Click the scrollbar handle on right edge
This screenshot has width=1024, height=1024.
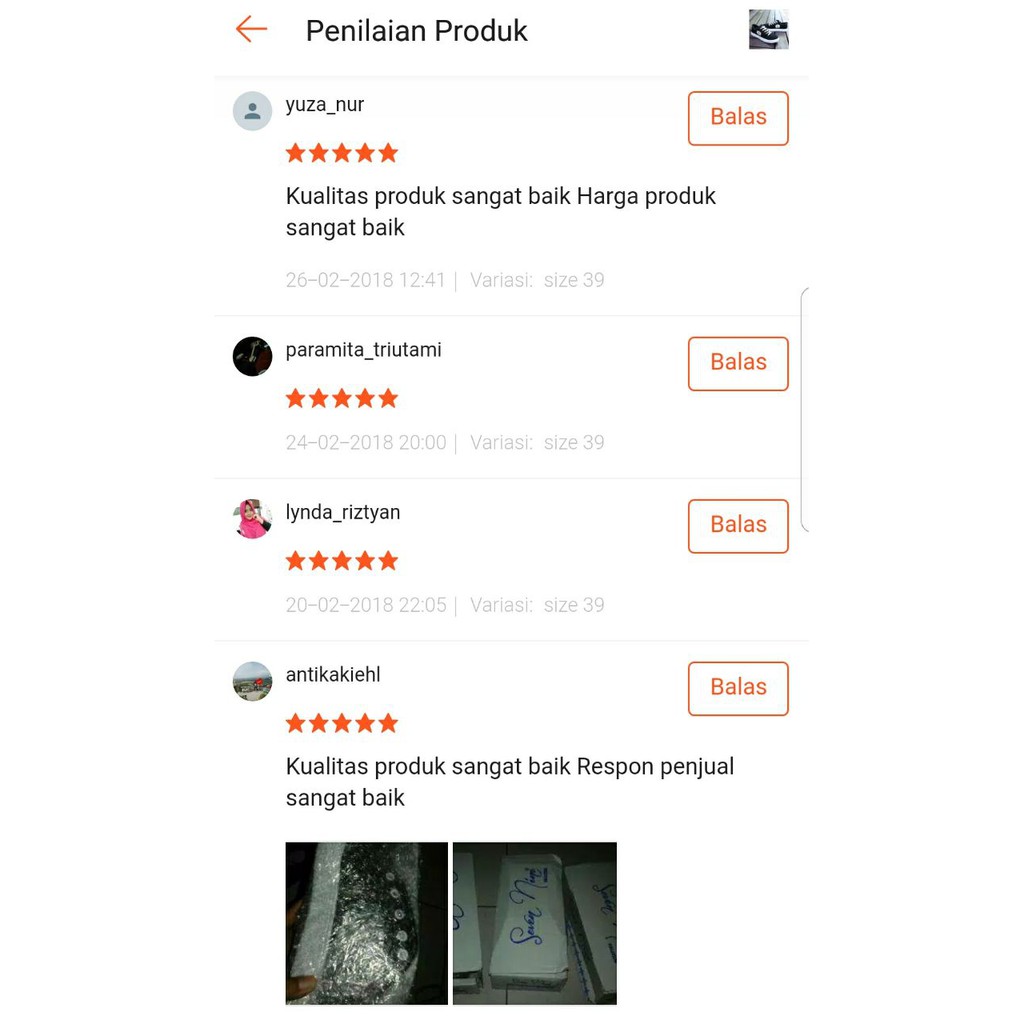(805, 409)
